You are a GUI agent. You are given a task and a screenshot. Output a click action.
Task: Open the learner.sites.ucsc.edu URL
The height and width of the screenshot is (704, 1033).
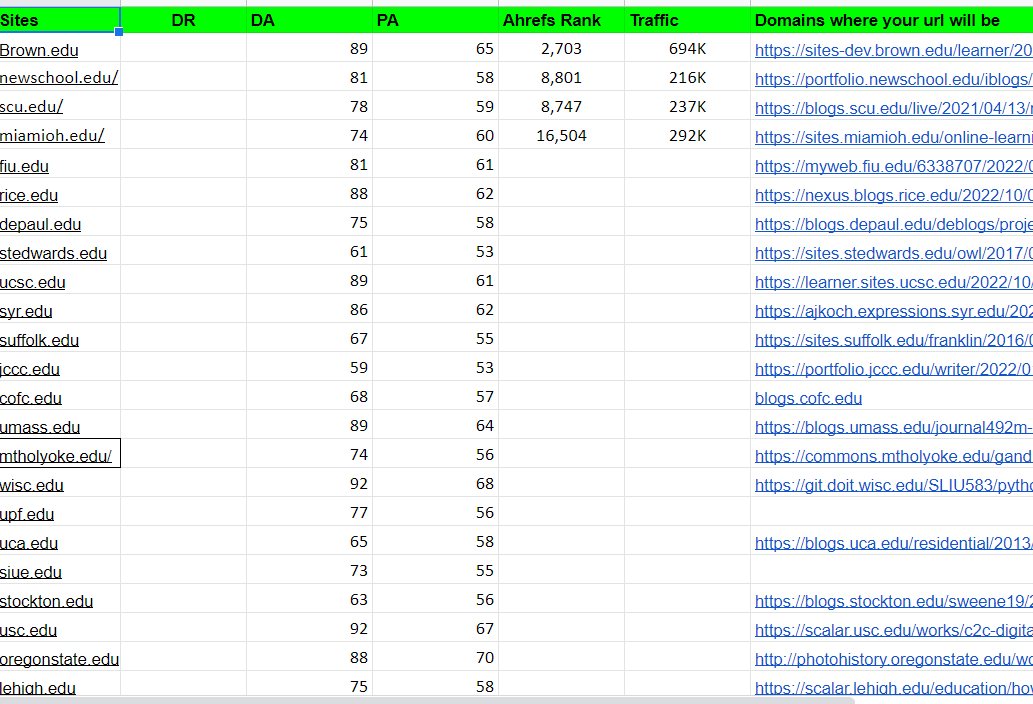[x=893, y=282]
